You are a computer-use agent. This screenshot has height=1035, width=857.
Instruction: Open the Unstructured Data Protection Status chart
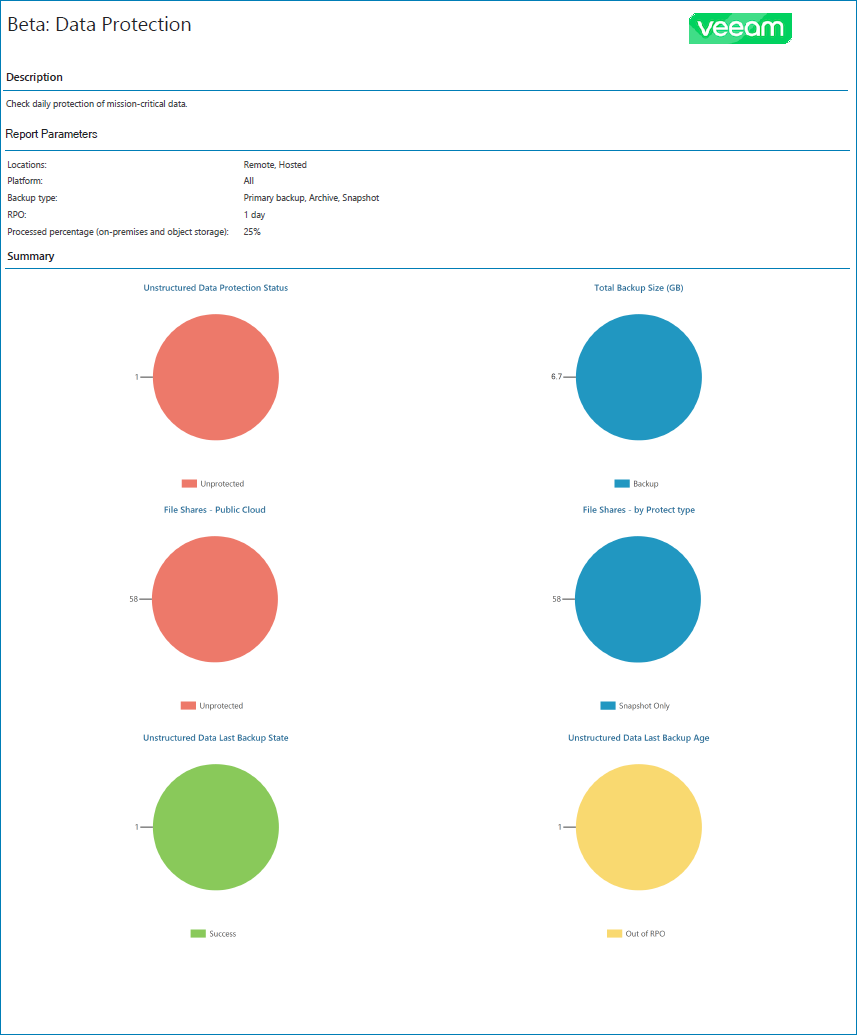[214, 287]
